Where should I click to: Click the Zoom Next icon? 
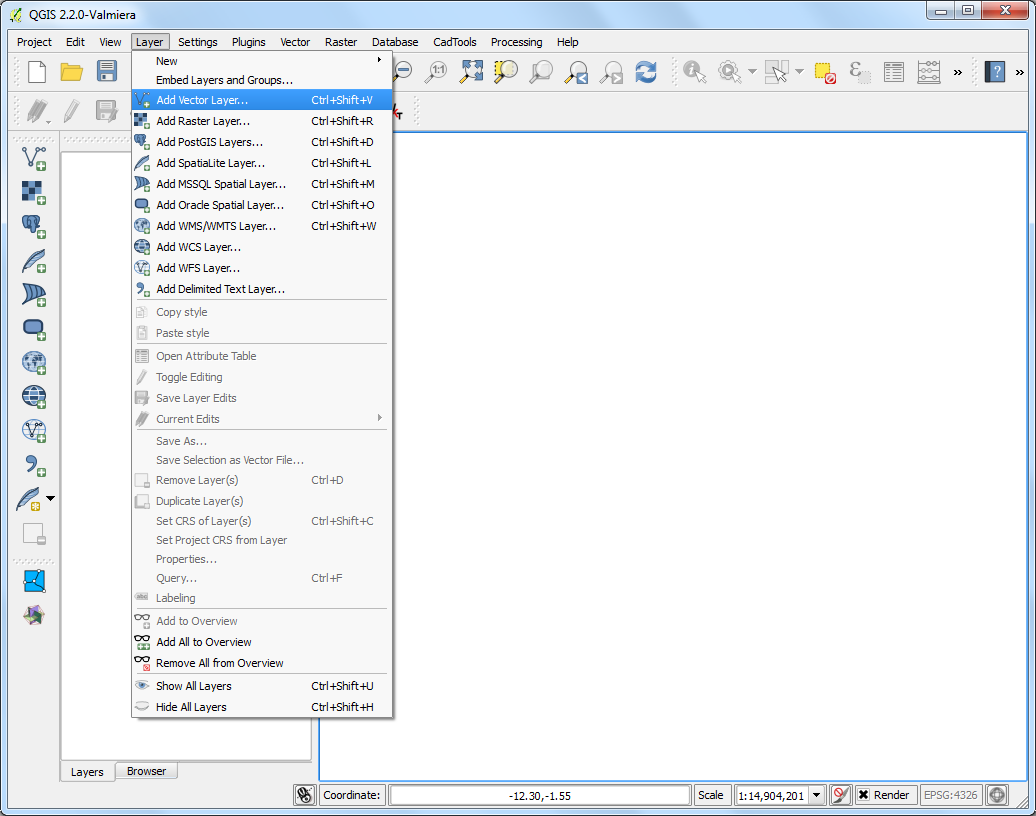coord(611,71)
